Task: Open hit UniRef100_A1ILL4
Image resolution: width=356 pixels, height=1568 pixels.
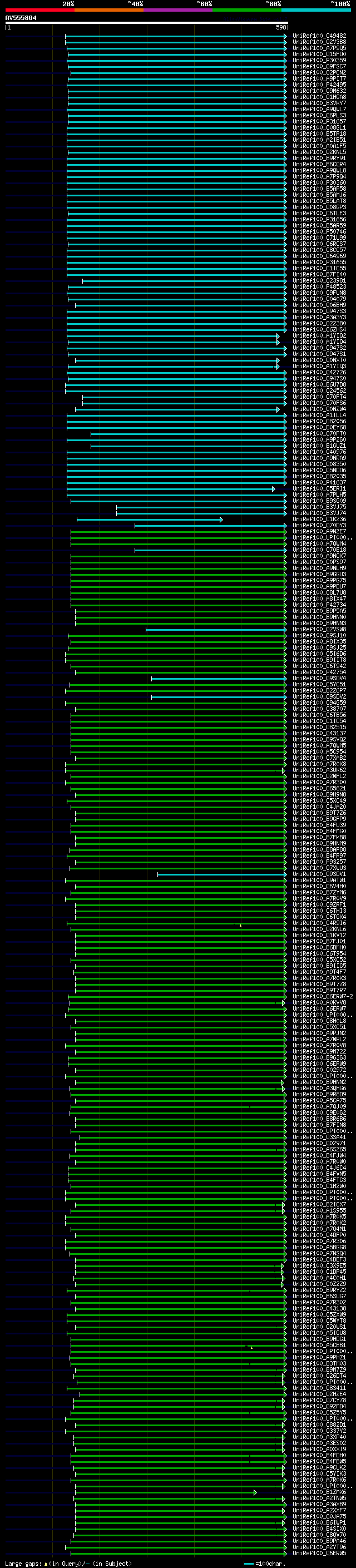Action: click(x=319, y=415)
